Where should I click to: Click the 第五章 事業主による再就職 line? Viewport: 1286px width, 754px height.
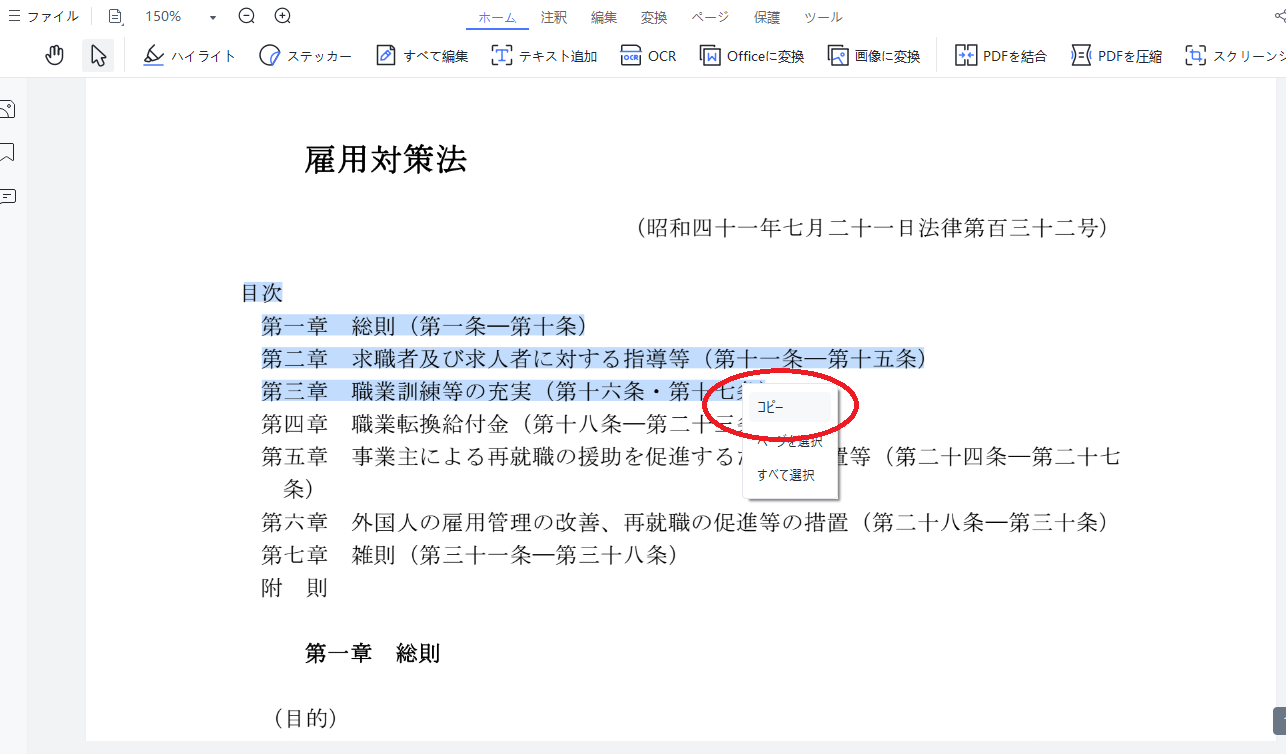point(691,472)
